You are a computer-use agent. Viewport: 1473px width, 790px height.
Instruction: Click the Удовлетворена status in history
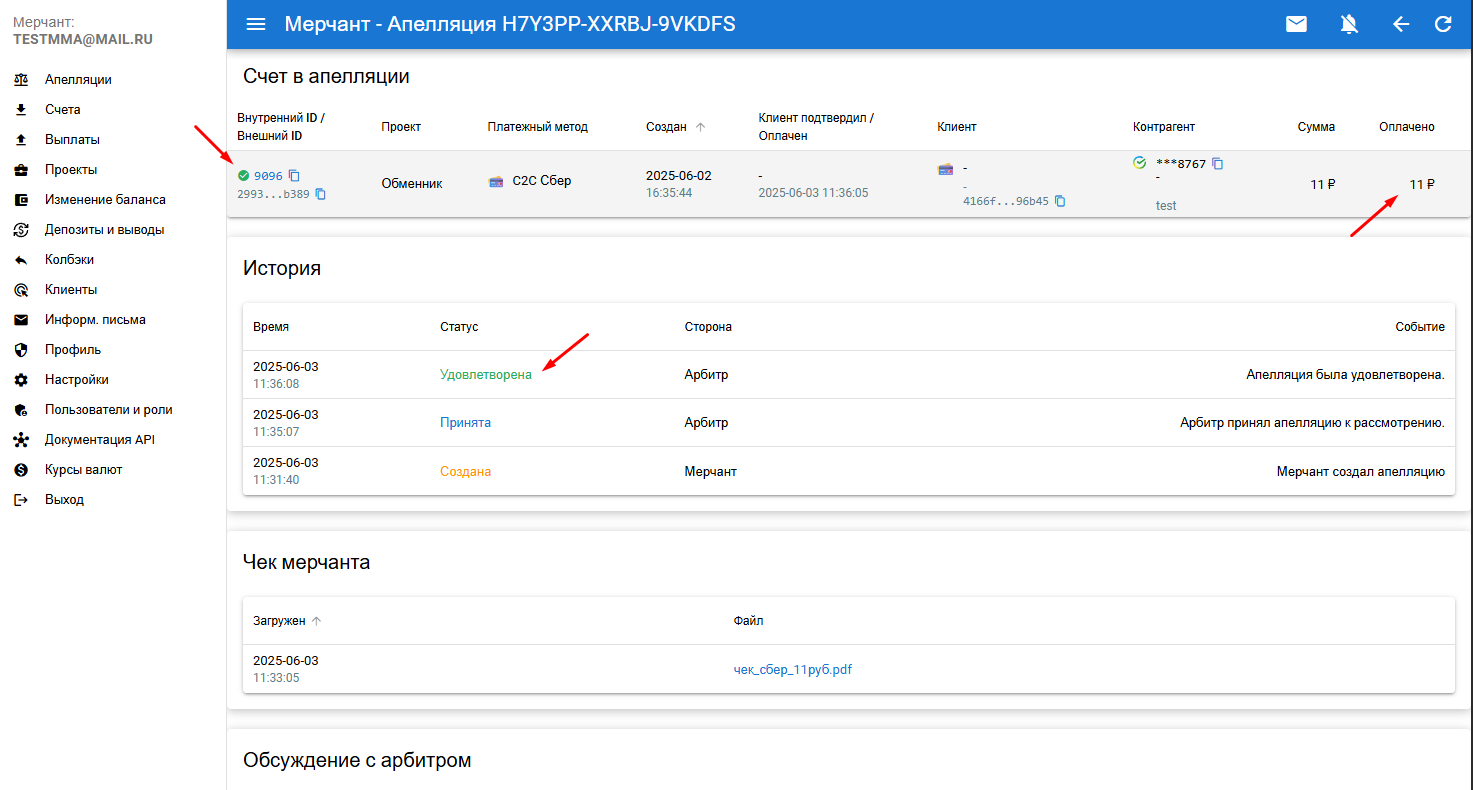(x=485, y=375)
